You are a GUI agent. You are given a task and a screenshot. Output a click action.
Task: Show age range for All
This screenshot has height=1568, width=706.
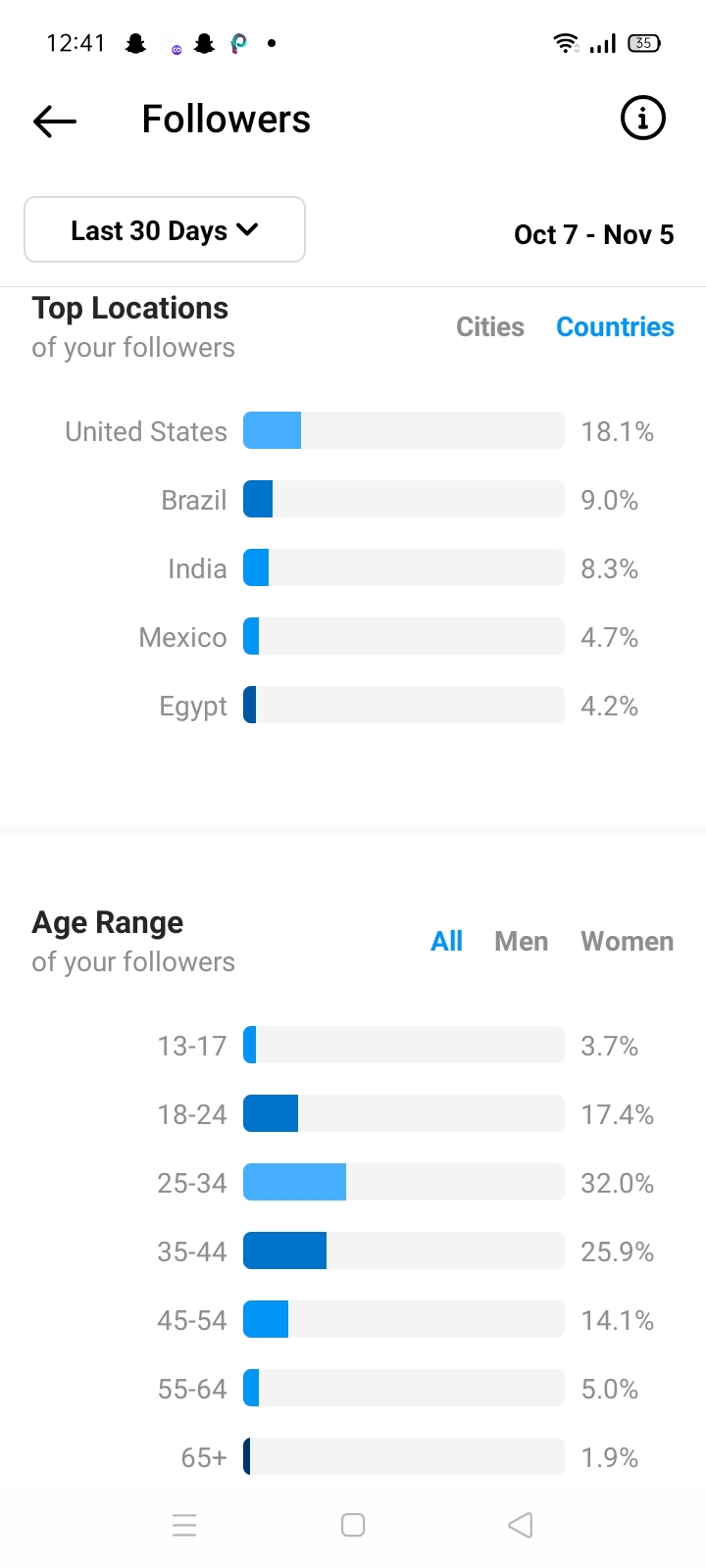pos(447,941)
